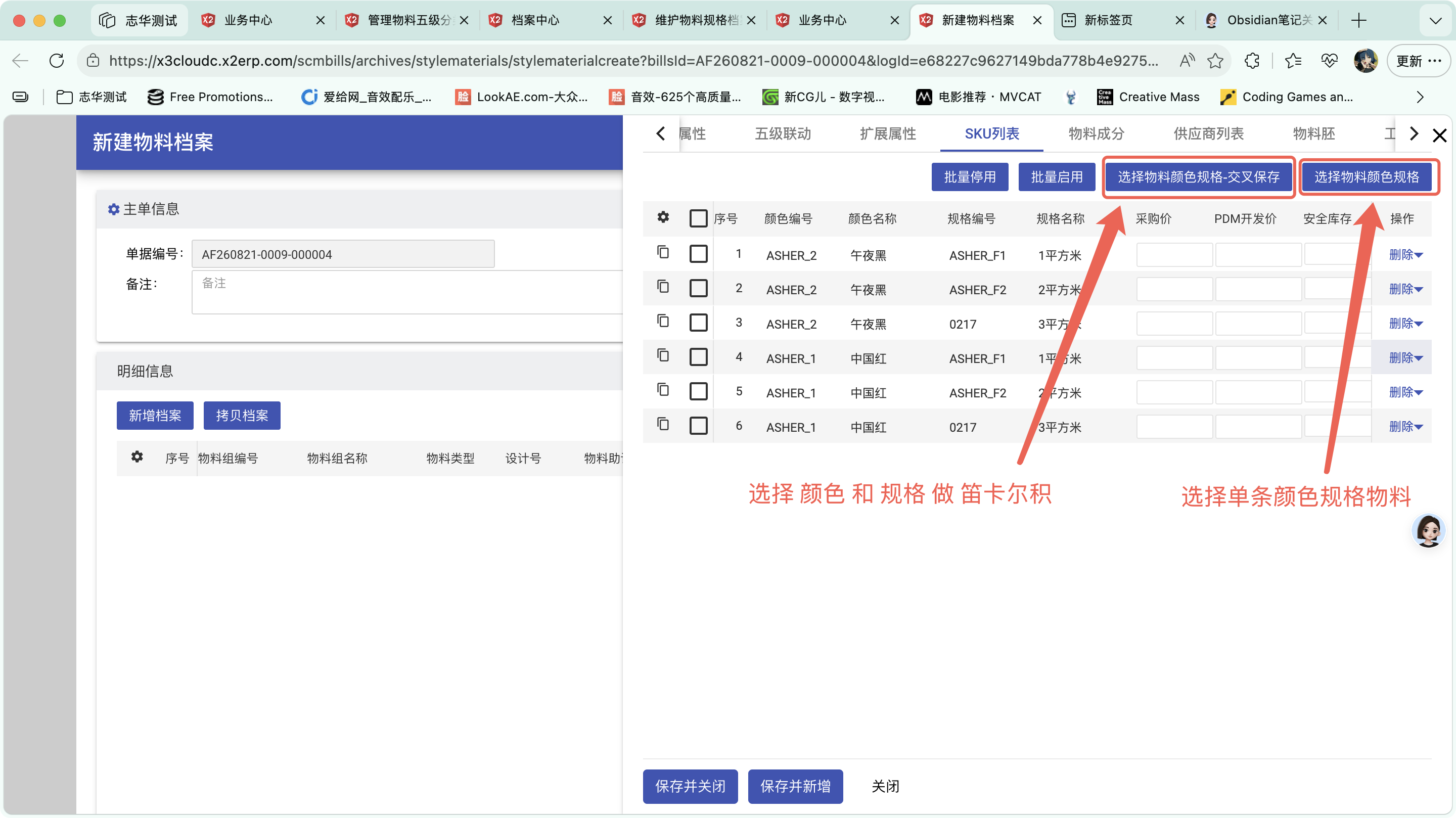Open the 物料成分 tab
Image resolution: width=1456 pixels, height=818 pixels.
coord(1097,134)
